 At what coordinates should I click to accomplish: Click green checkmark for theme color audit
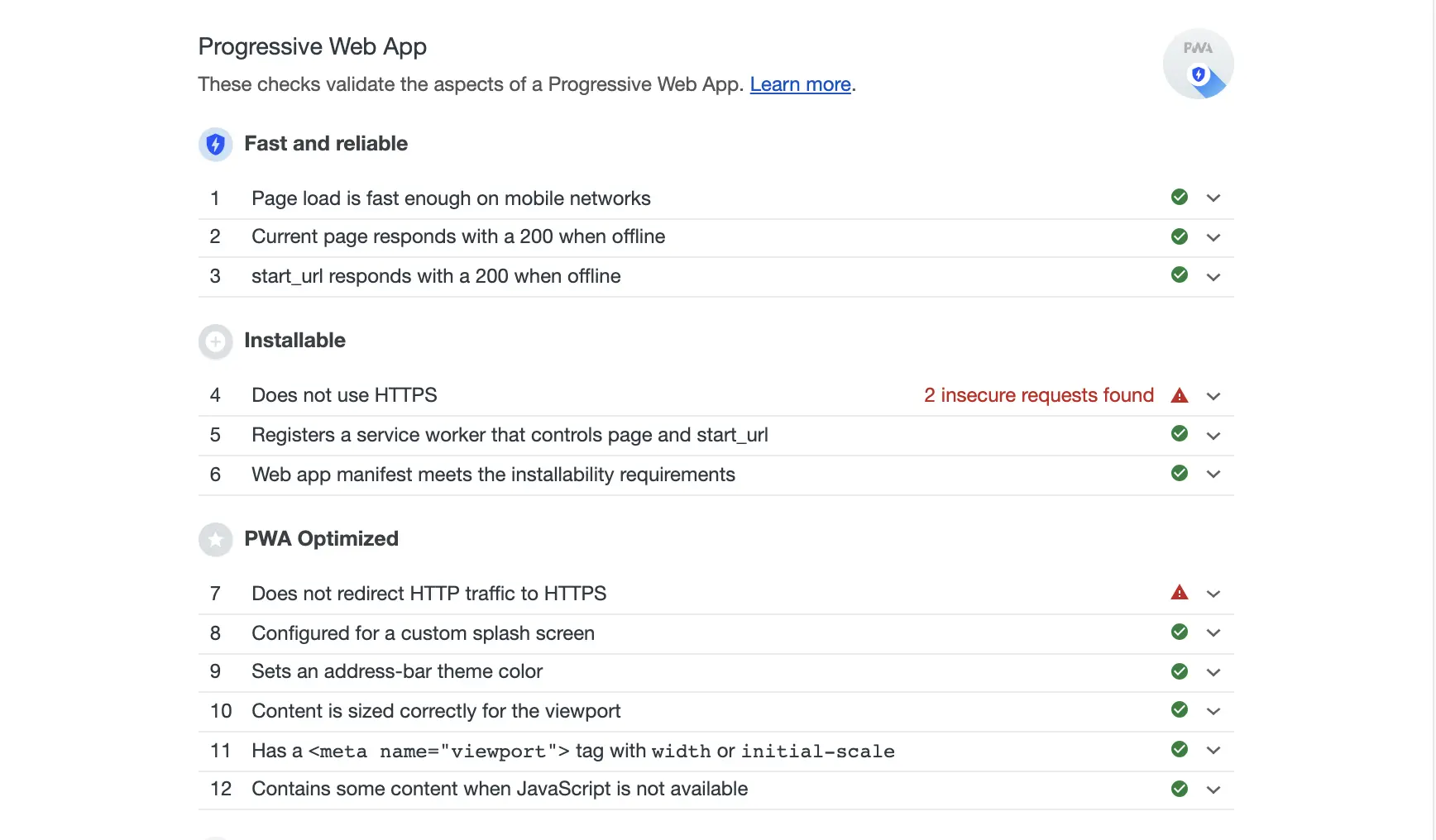[1180, 671]
